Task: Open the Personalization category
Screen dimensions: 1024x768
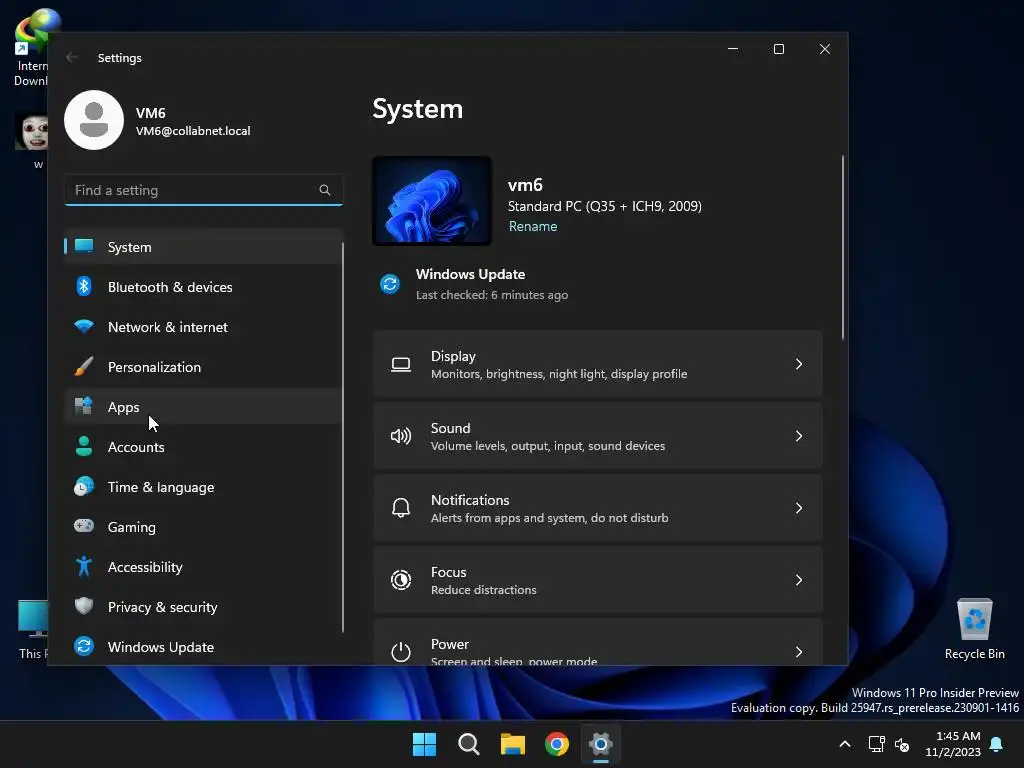Action: tap(203, 366)
